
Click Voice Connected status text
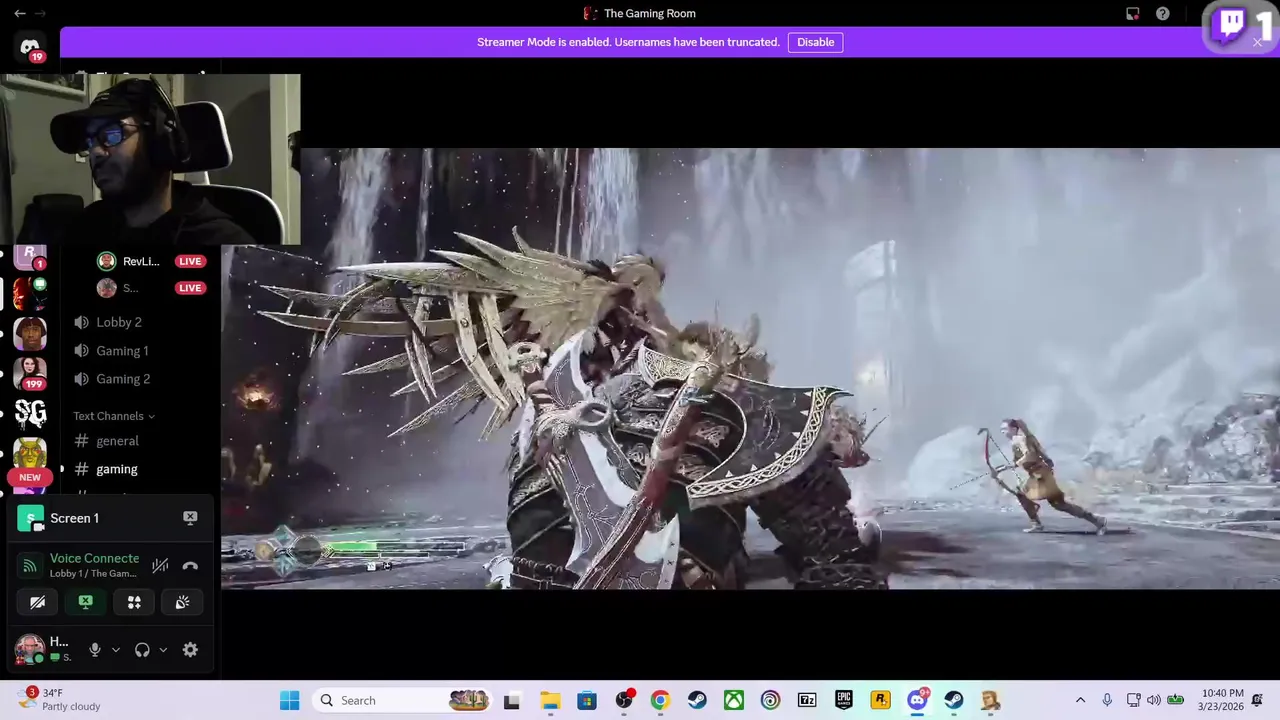(x=94, y=558)
